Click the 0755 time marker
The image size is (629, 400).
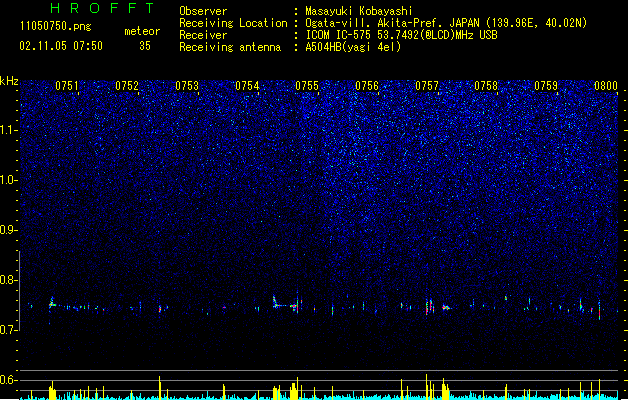click(307, 86)
